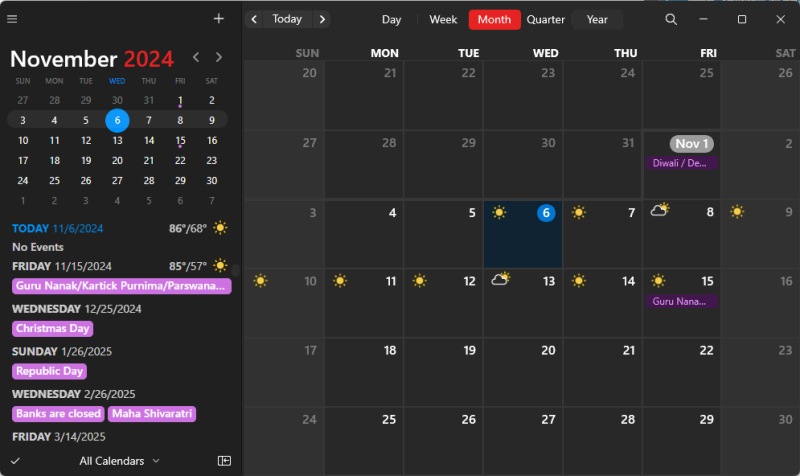Go to previous month in mini calendar
The image size is (800, 476).
click(x=196, y=58)
